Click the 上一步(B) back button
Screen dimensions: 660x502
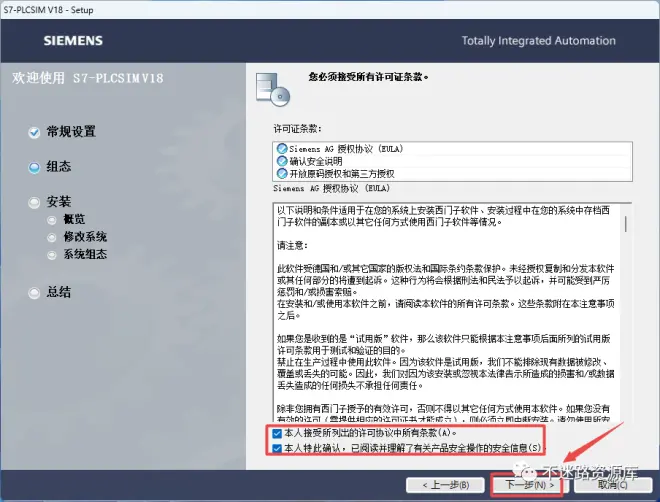tap(446, 485)
